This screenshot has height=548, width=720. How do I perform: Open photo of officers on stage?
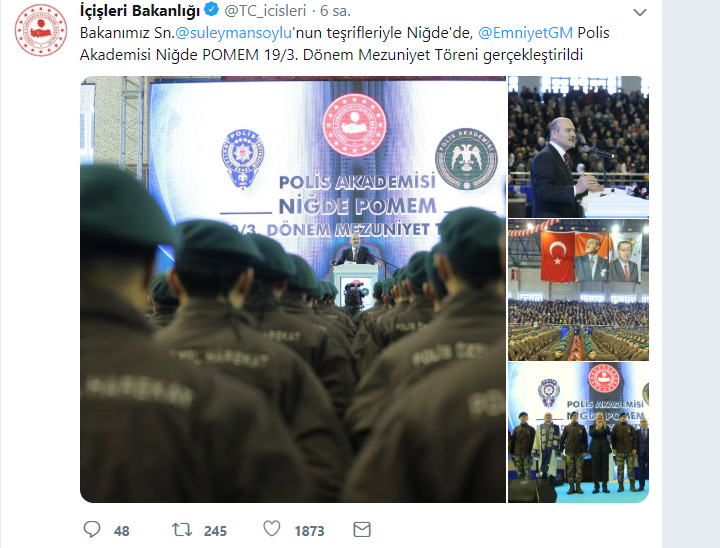[578, 432]
